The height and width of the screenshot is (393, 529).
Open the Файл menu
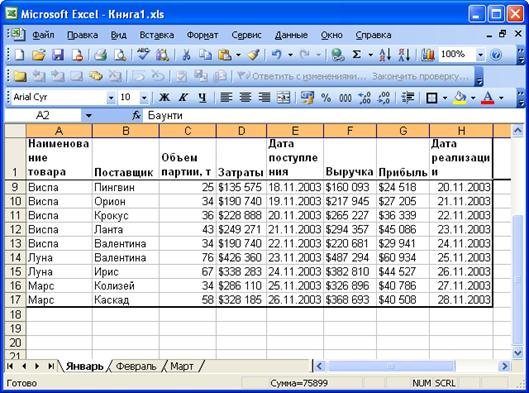tap(43, 35)
